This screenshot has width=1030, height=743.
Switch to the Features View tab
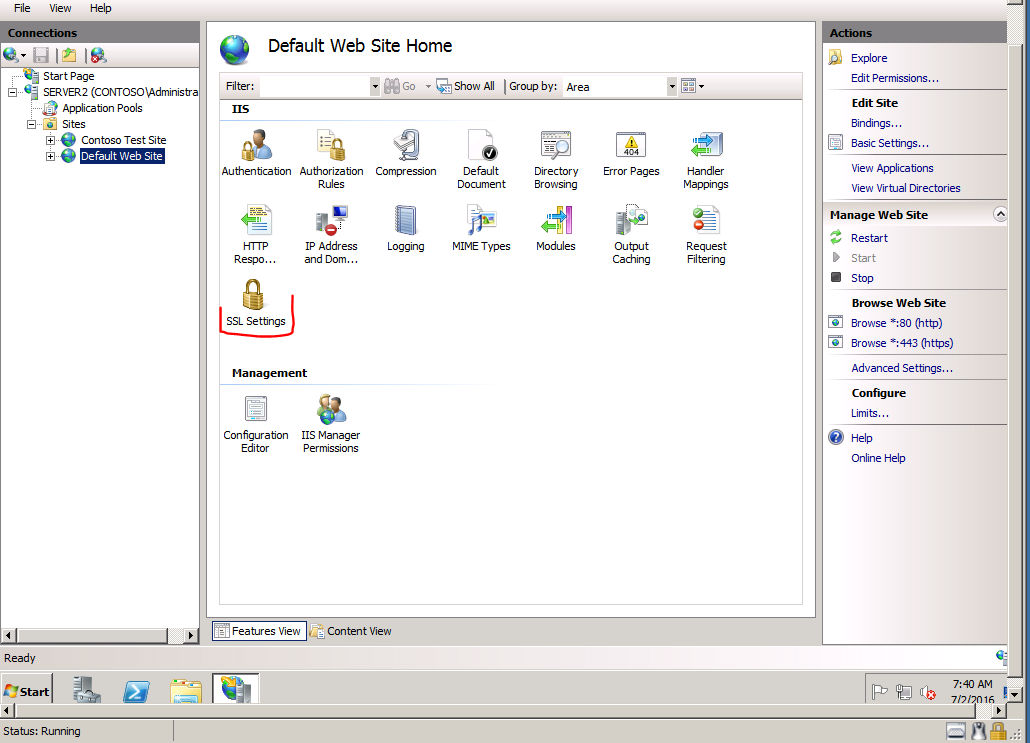259,631
